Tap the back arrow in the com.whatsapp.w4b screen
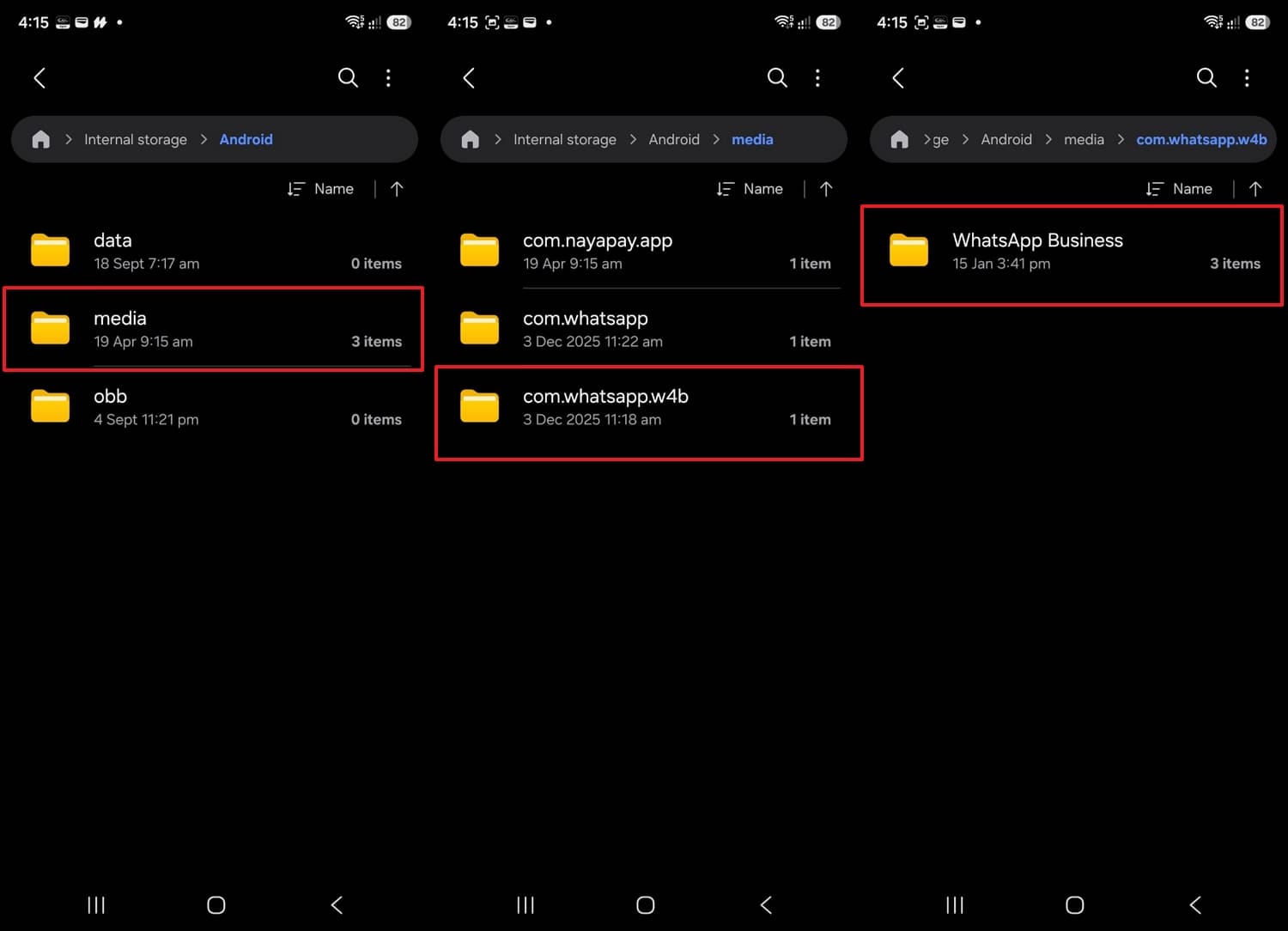1288x931 pixels. 898,78
